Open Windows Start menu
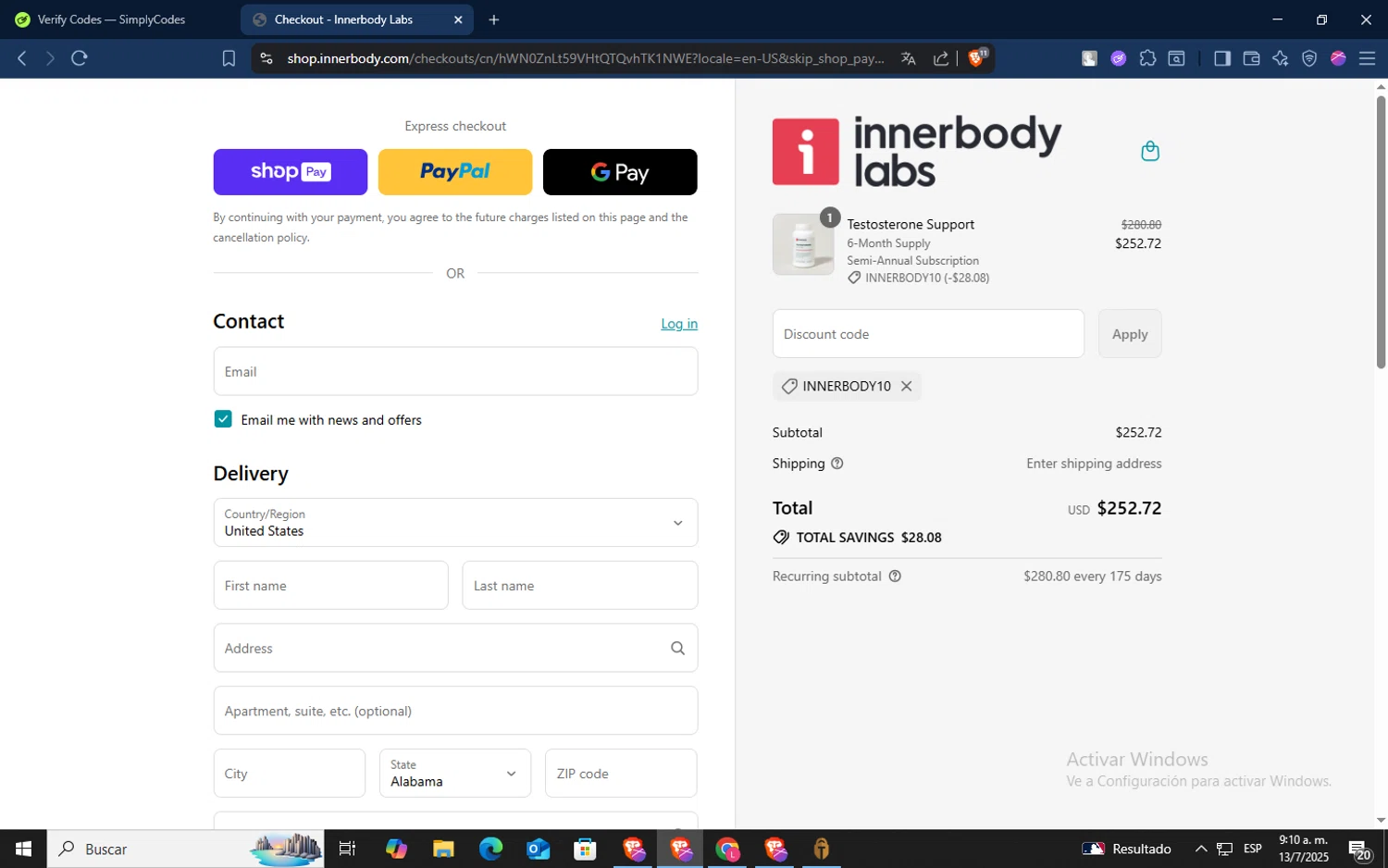Viewport: 1388px width, 868px height. [x=23, y=849]
